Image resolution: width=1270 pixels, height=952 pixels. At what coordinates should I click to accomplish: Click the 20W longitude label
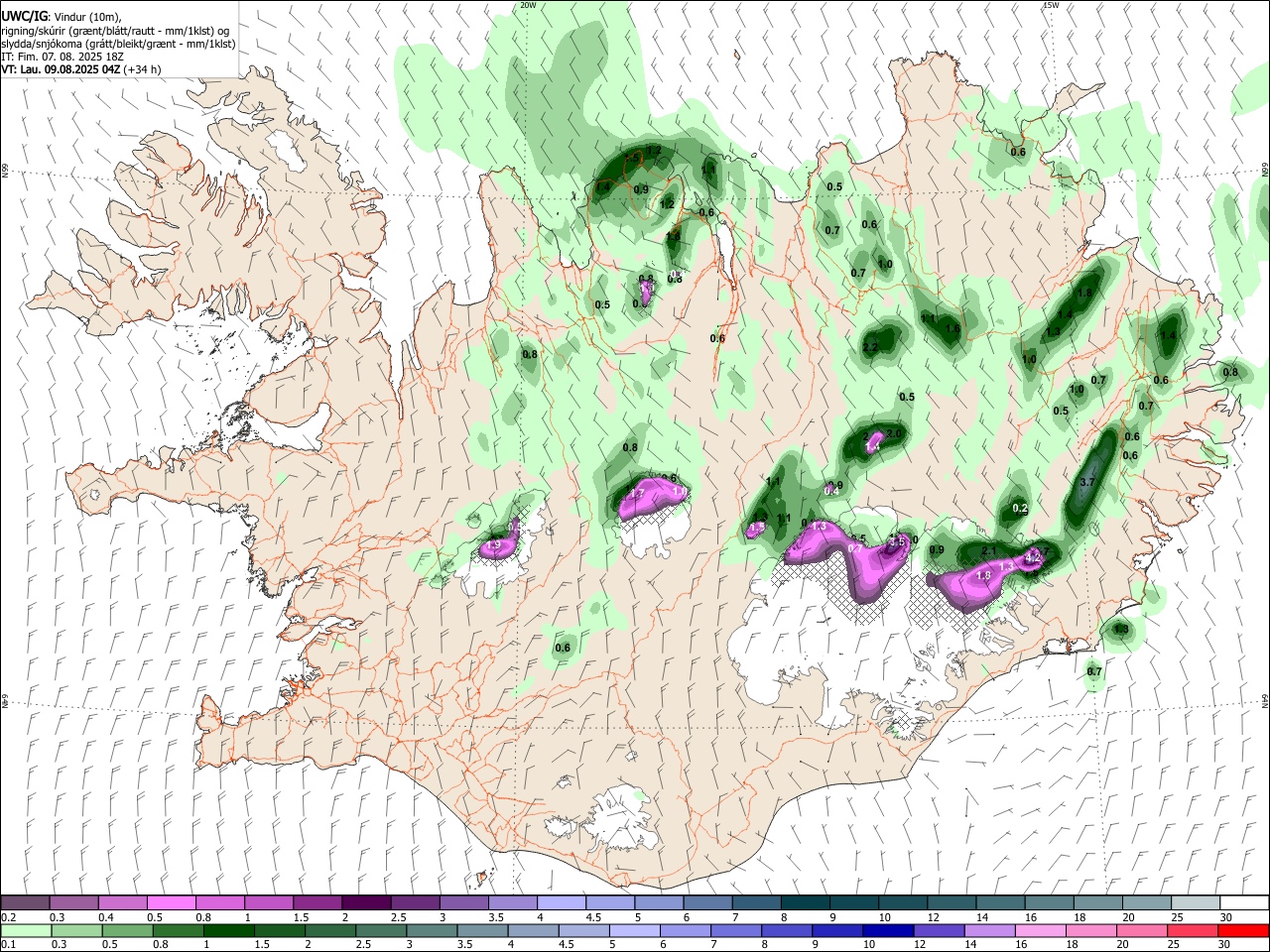pos(528,5)
